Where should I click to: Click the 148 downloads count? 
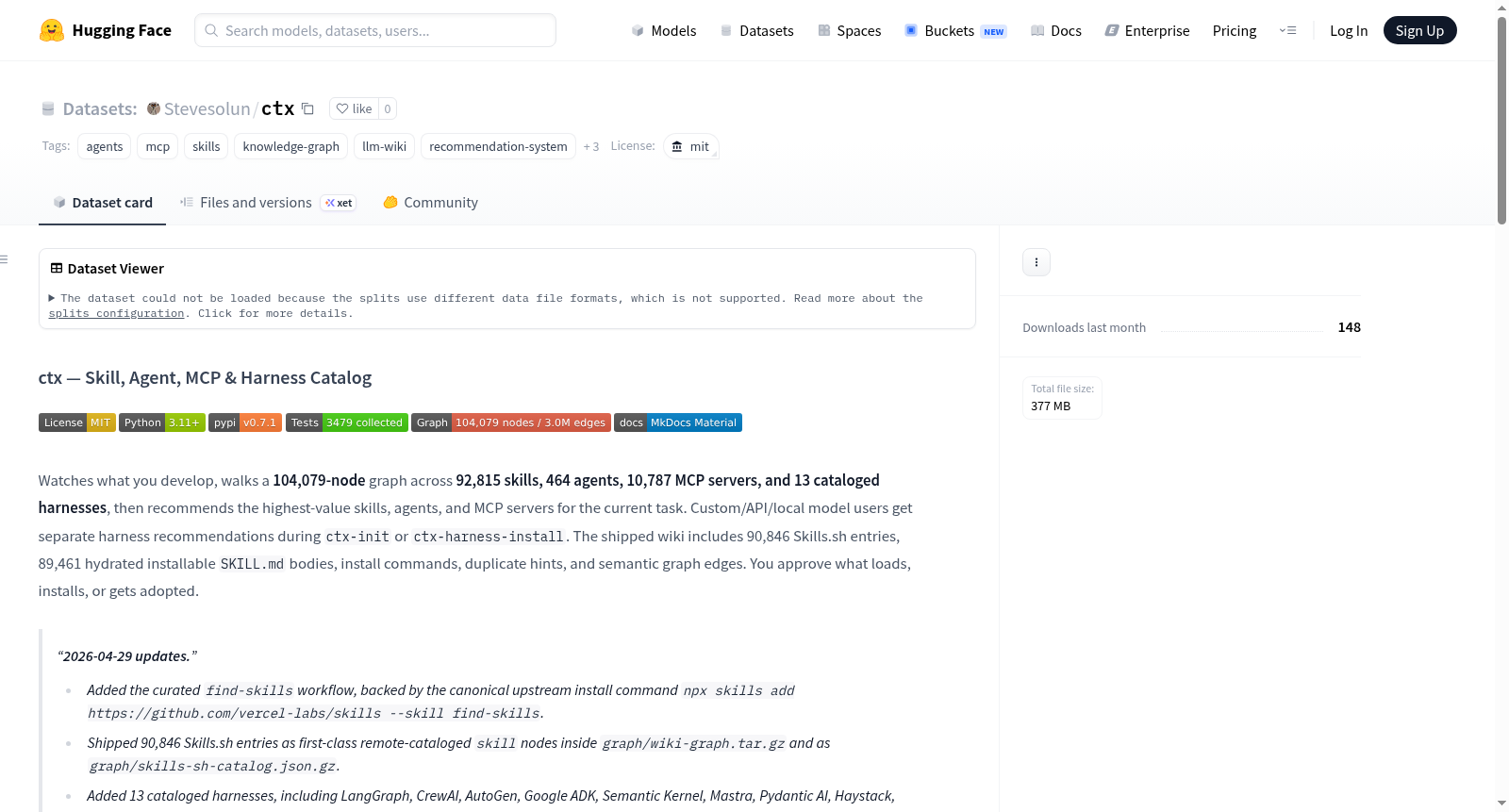click(x=1350, y=327)
